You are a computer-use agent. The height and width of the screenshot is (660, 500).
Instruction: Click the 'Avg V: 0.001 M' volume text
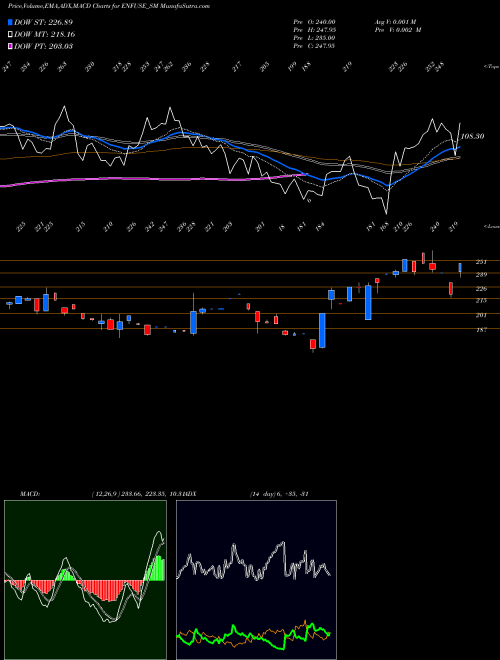pyautogui.click(x=397, y=22)
